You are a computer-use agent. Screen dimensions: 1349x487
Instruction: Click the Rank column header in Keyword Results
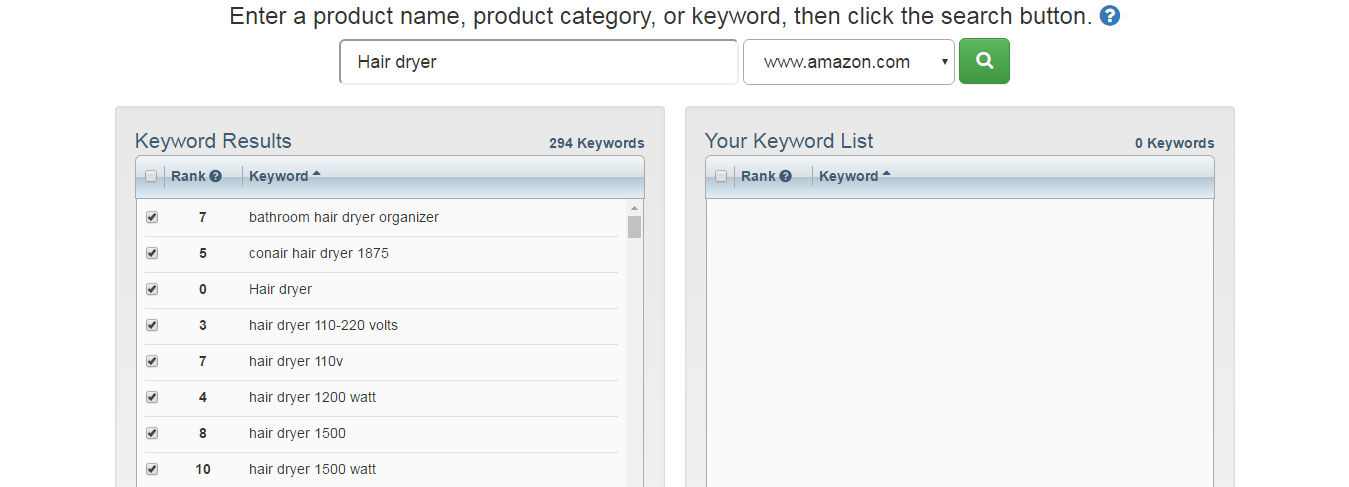tap(188, 176)
